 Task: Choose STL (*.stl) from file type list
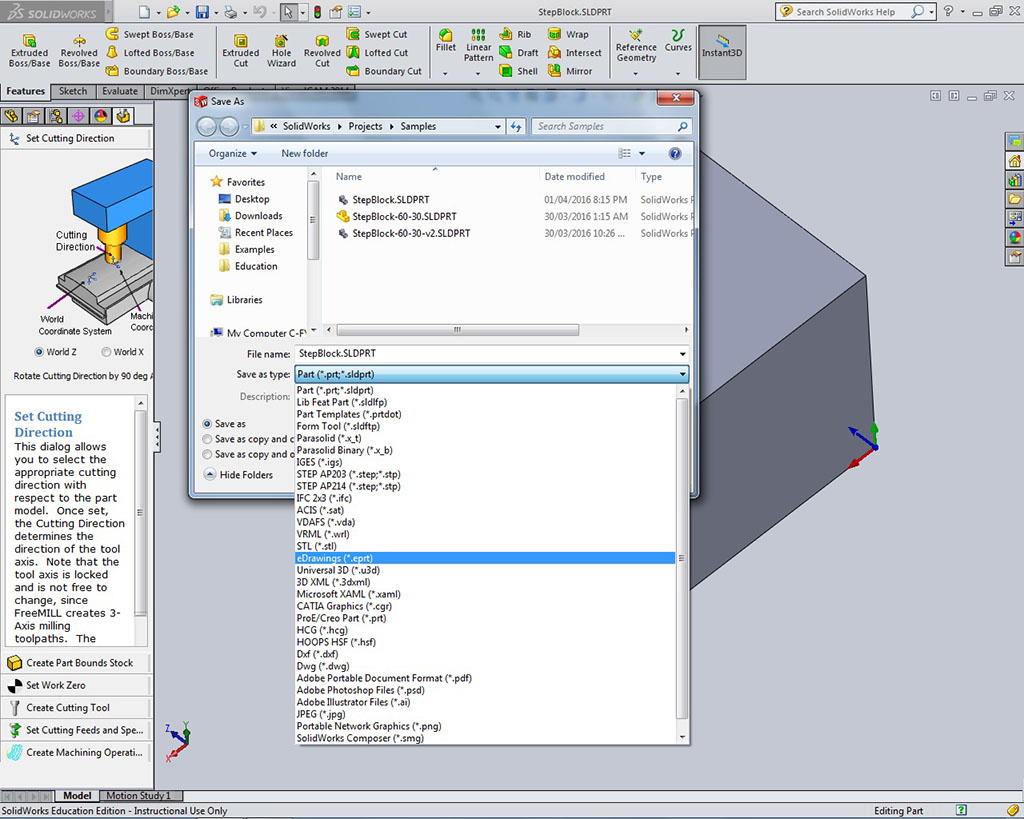click(316, 546)
